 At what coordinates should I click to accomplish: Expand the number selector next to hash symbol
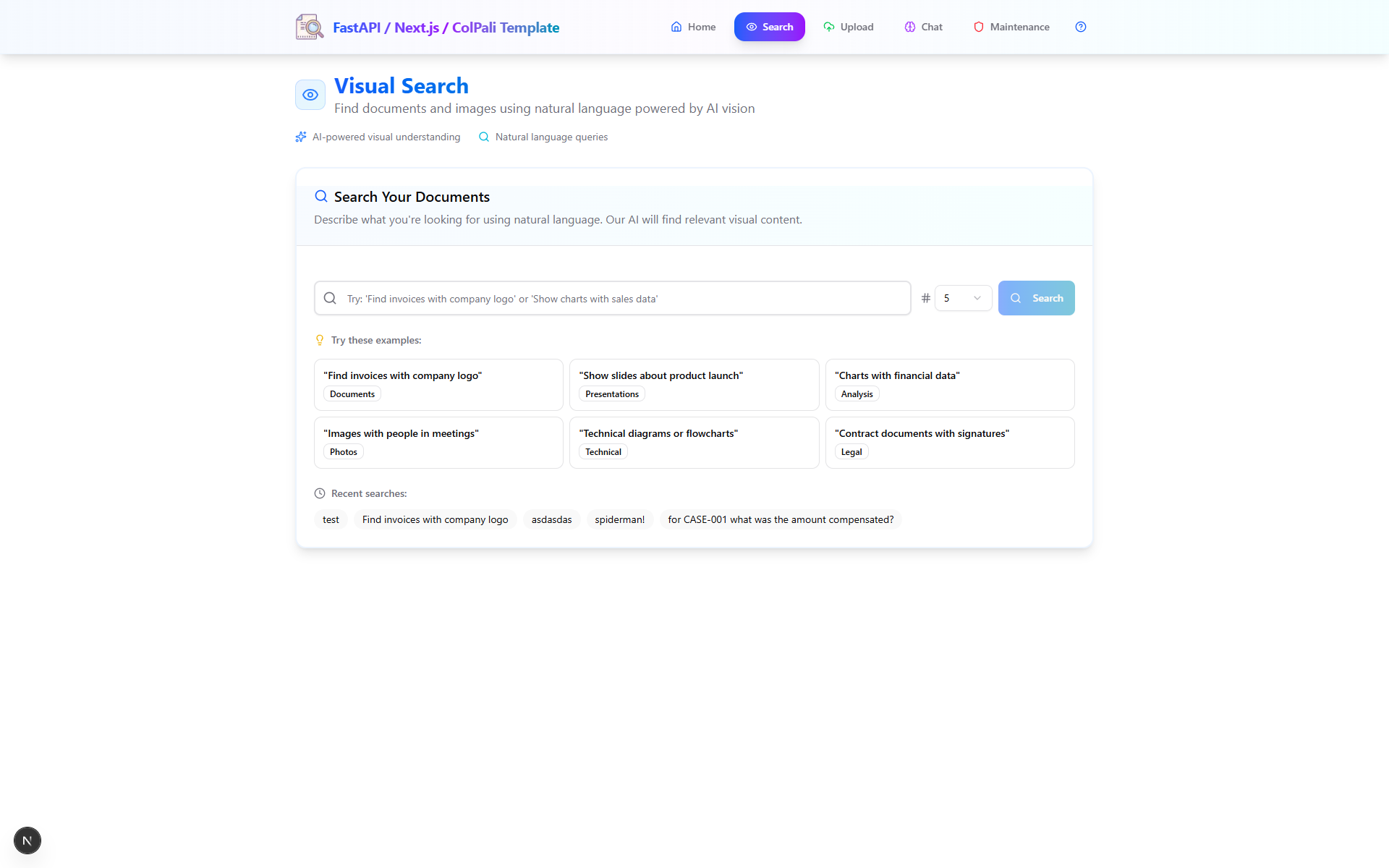coord(963,298)
